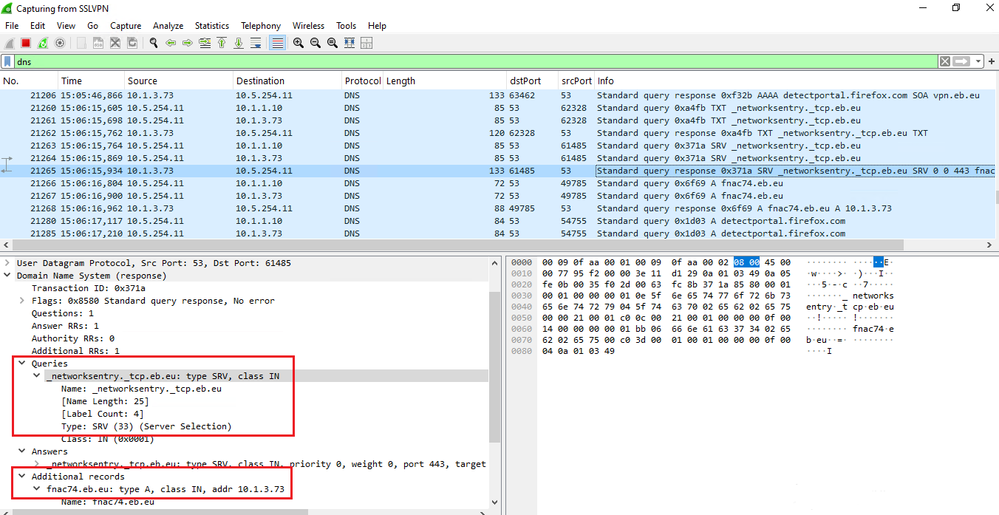The width and height of the screenshot is (999, 515).
Task: Clear the dns display filter
Action: [x=944, y=62]
